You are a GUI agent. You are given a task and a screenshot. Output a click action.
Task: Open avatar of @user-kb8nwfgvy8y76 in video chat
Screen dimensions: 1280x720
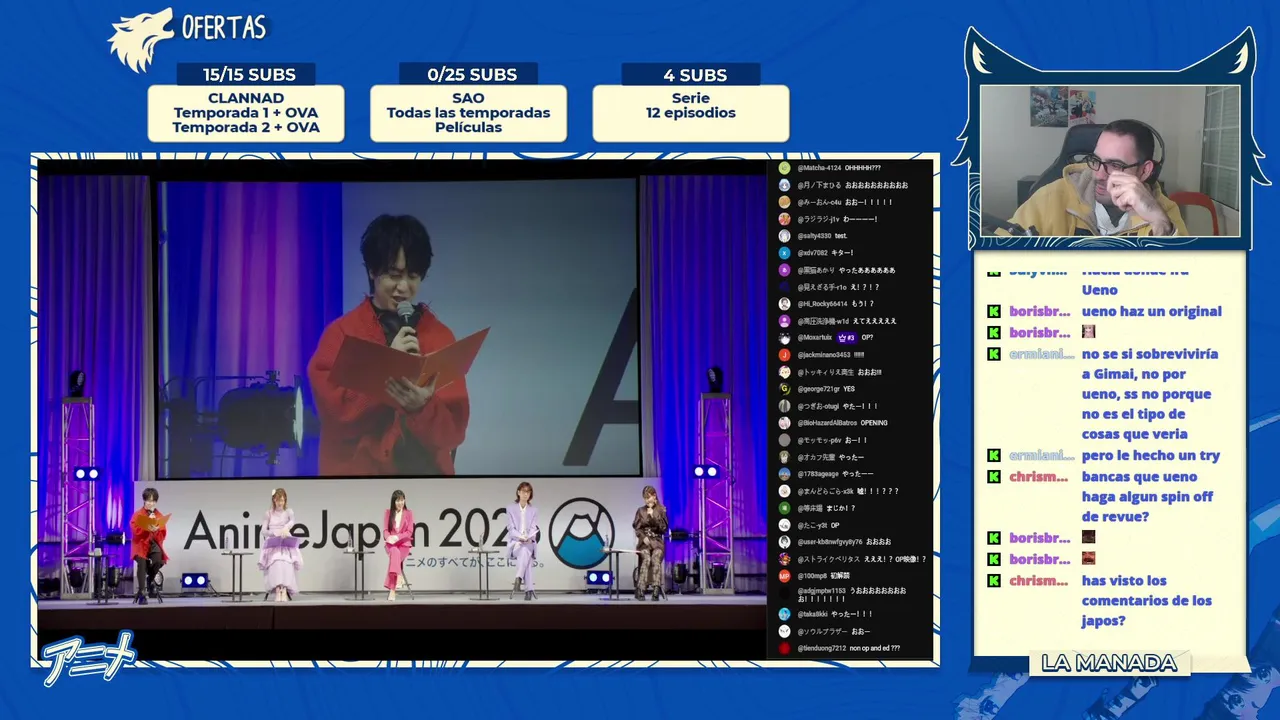785,542
